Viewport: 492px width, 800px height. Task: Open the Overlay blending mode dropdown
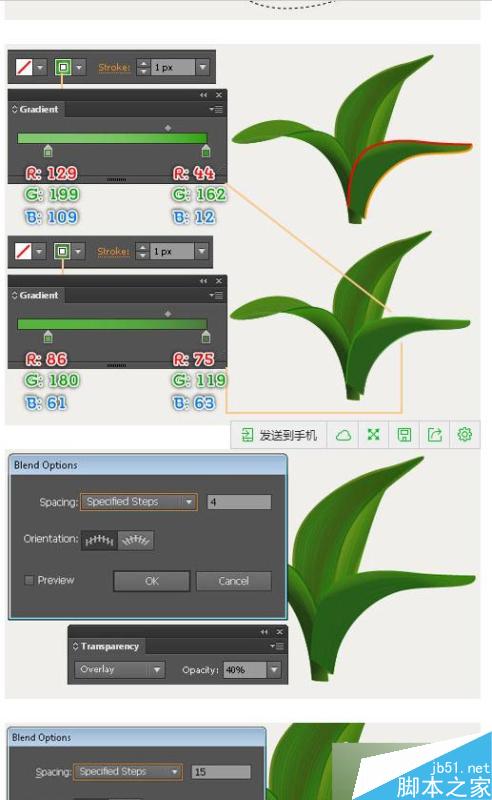[119, 669]
